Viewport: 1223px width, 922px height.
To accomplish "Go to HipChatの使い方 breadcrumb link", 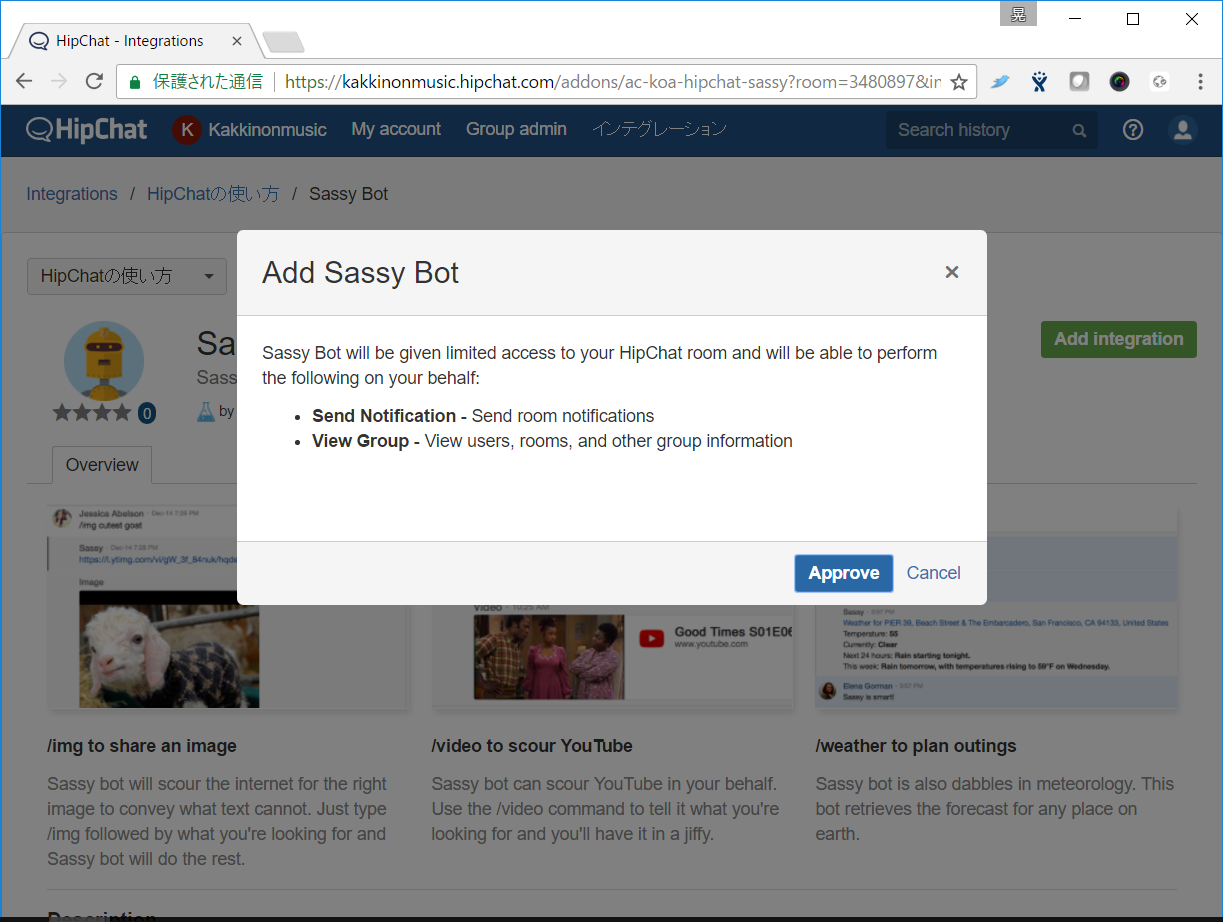I will coord(213,194).
